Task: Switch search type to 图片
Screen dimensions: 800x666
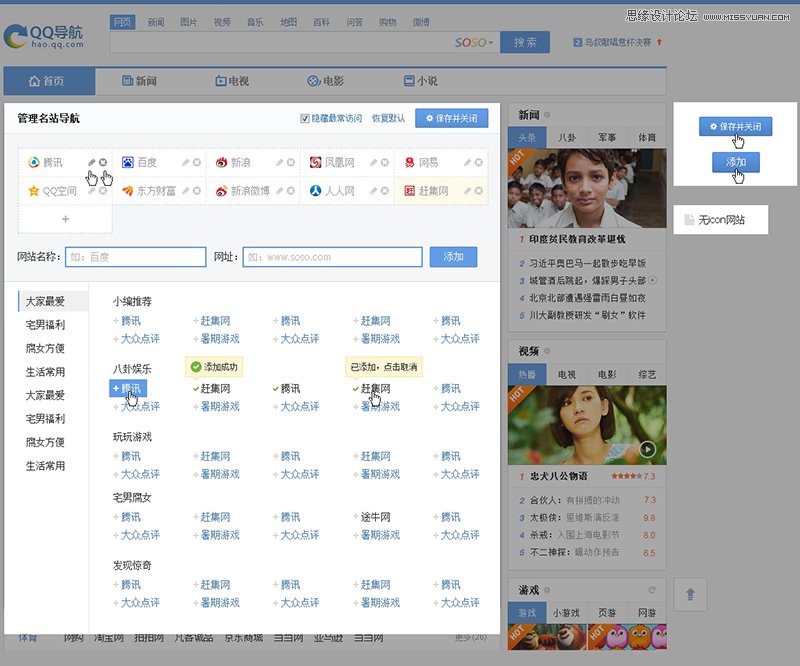Action: point(188,22)
